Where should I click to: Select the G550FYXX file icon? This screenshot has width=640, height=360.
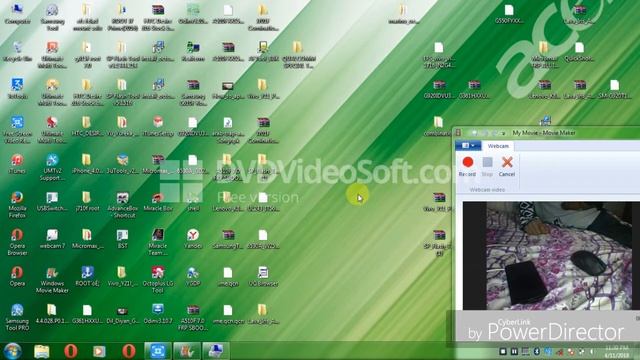(x=509, y=14)
